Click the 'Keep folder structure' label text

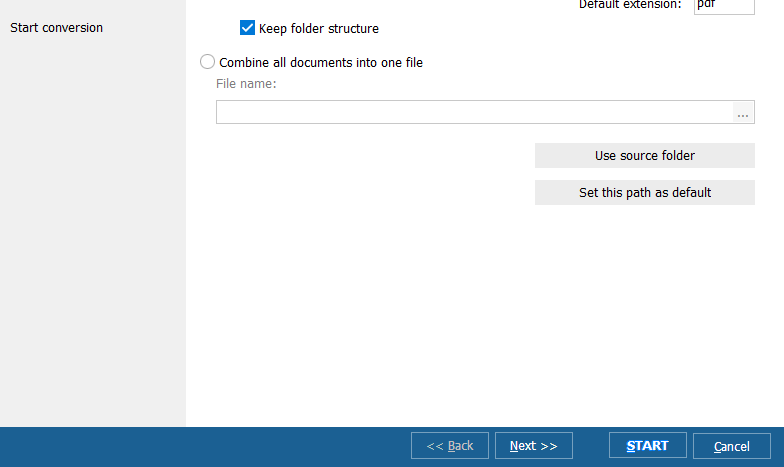coord(318,29)
